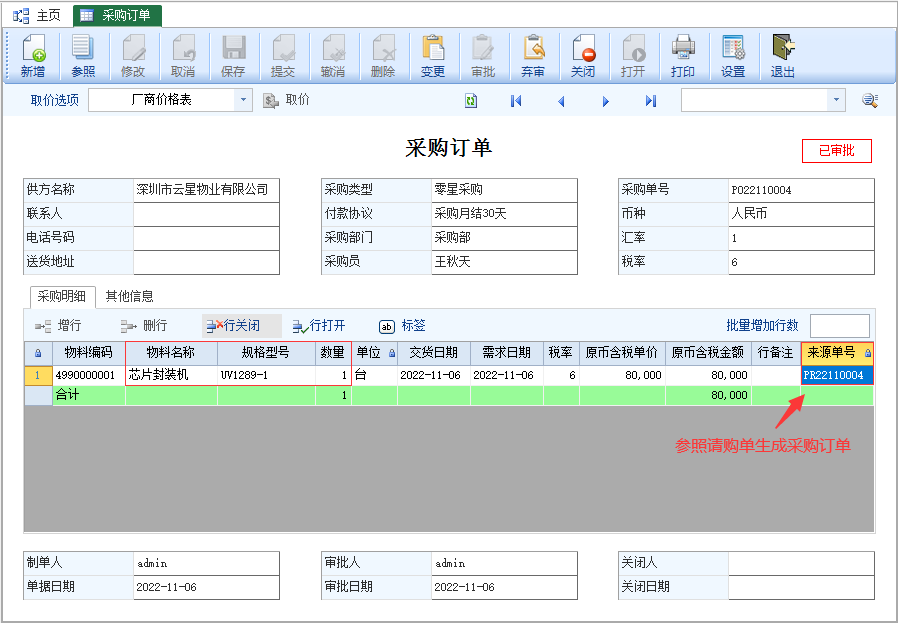Click the 新增 (new) toolbar icon
898x623 pixels.
(33, 56)
